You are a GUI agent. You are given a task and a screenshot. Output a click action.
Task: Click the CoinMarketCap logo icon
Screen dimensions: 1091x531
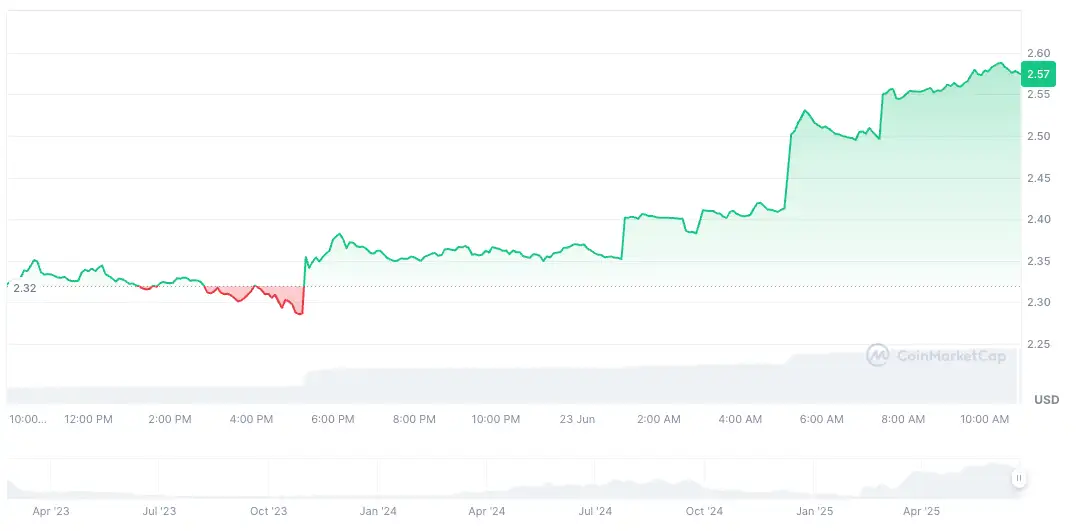pyautogui.click(x=878, y=355)
